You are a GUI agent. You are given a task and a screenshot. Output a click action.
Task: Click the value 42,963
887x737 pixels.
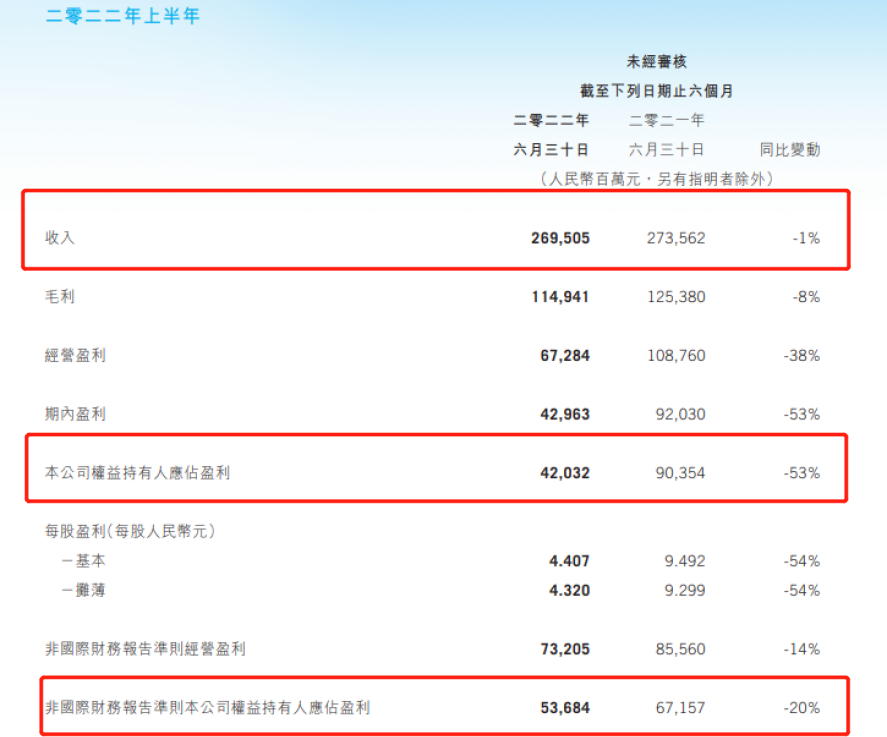coord(565,415)
